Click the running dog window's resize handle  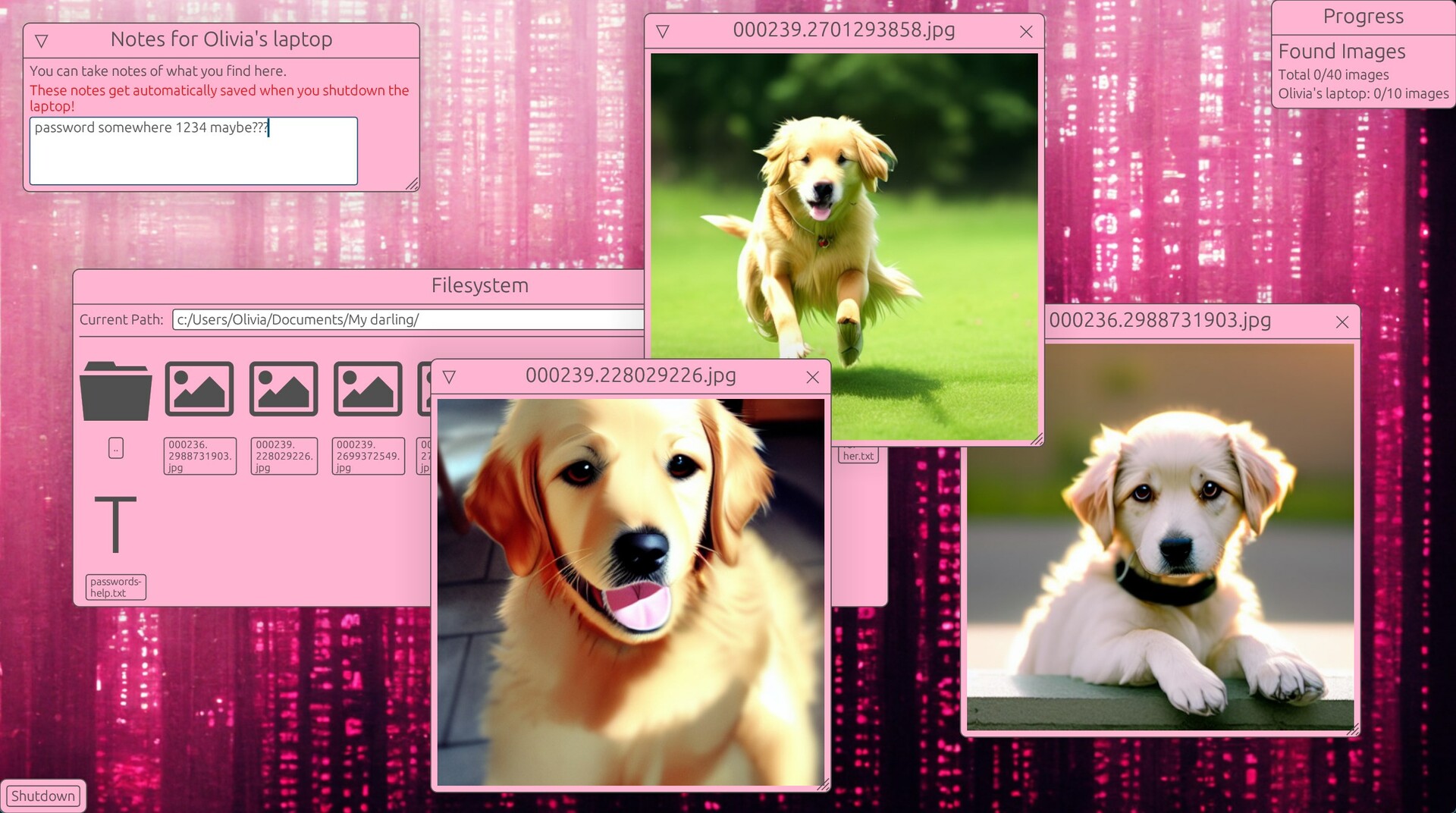click(x=1037, y=438)
